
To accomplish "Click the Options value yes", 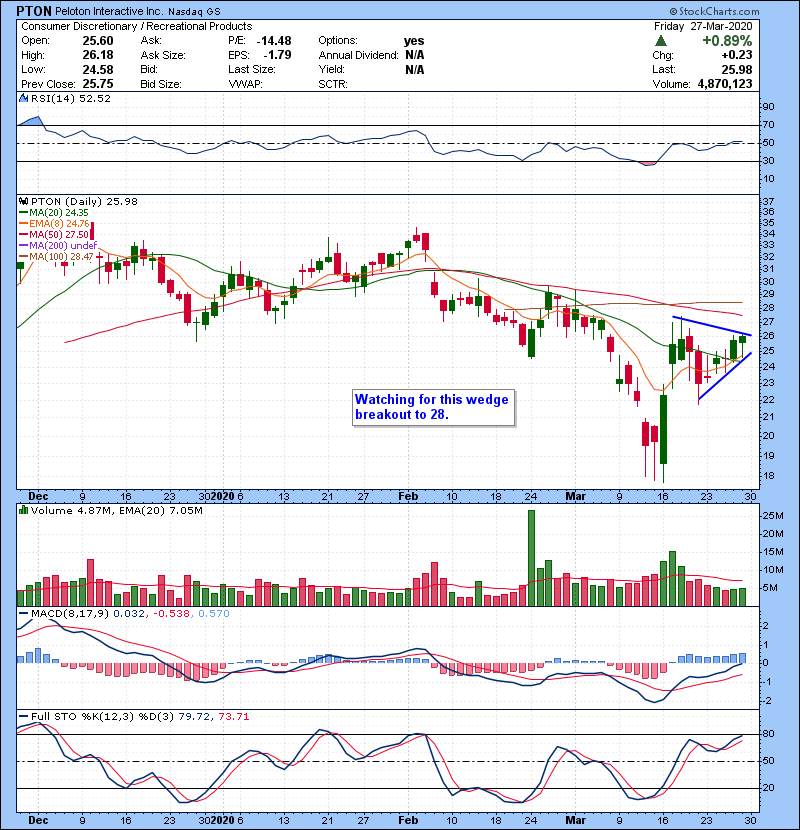I will (414, 41).
